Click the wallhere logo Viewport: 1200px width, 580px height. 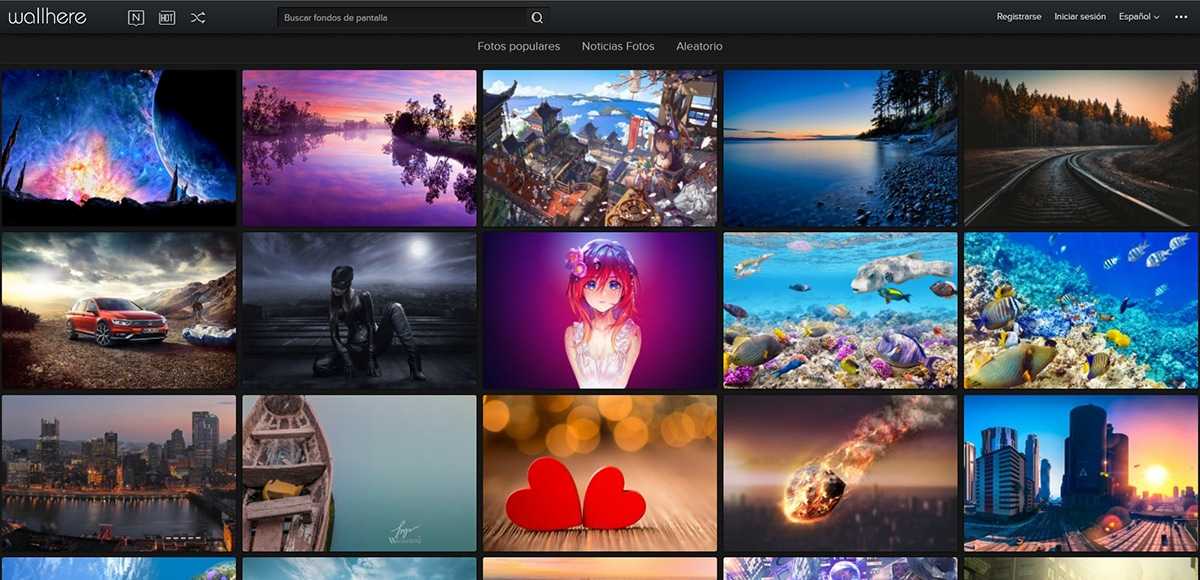pos(47,17)
